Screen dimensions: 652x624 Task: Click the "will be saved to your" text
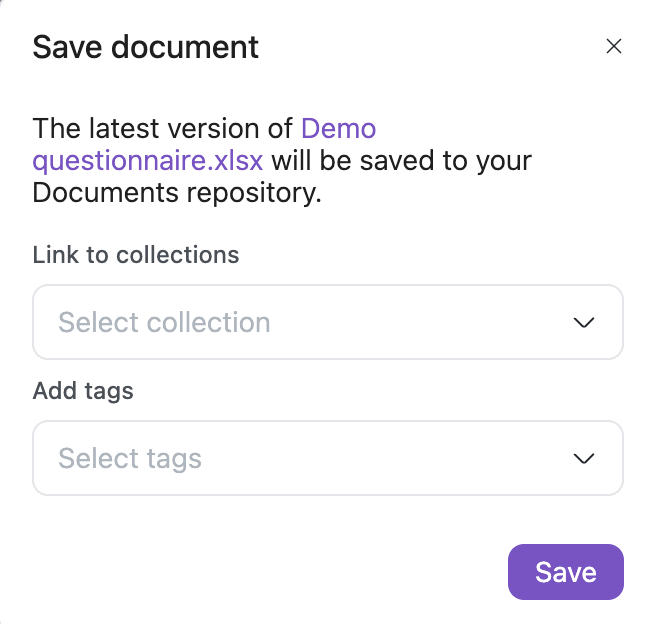(402, 160)
